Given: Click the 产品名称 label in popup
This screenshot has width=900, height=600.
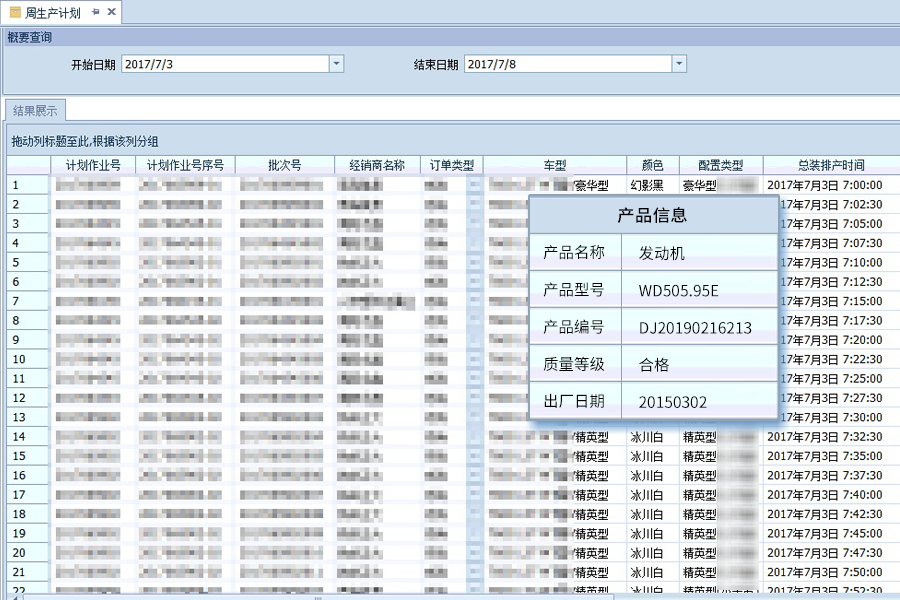Looking at the screenshot, I should (574, 253).
